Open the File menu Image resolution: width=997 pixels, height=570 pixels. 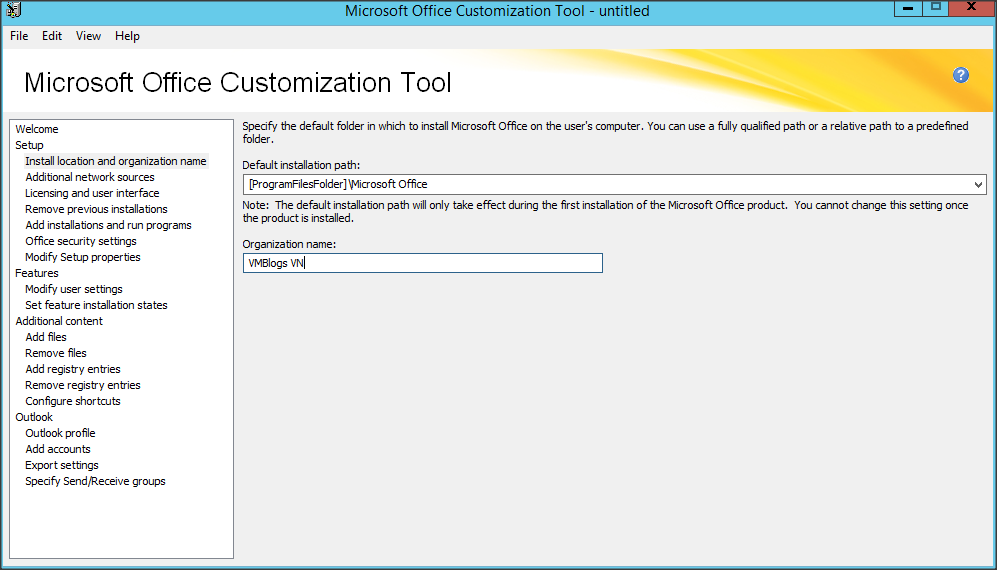[x=19, y=36]
